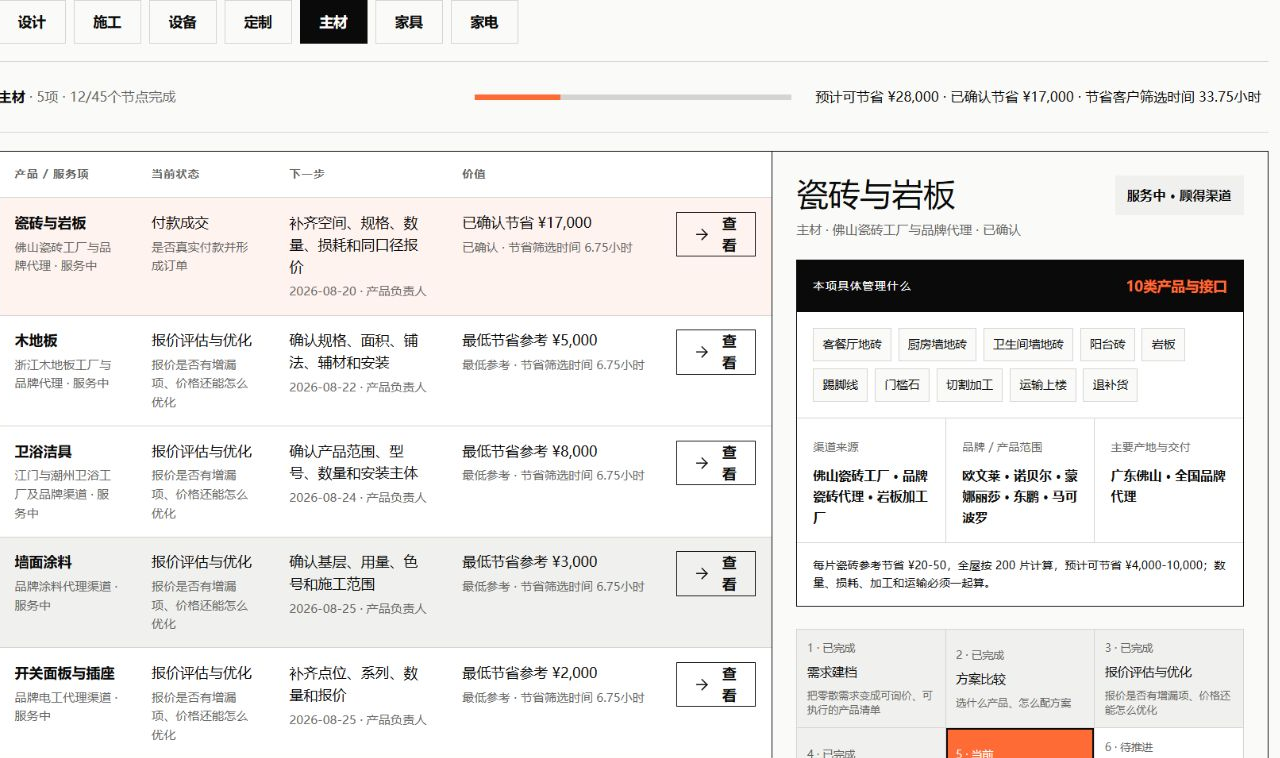
Task: Click the 最低节省参考 ¥5,000 value
Action: coord(530,340)
